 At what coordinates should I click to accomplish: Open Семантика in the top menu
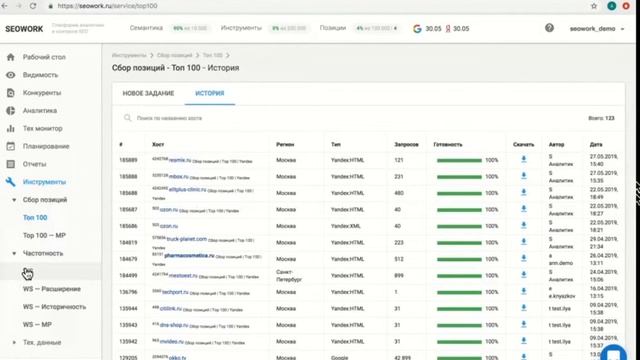pyautogui.click(x=146, y=28)
